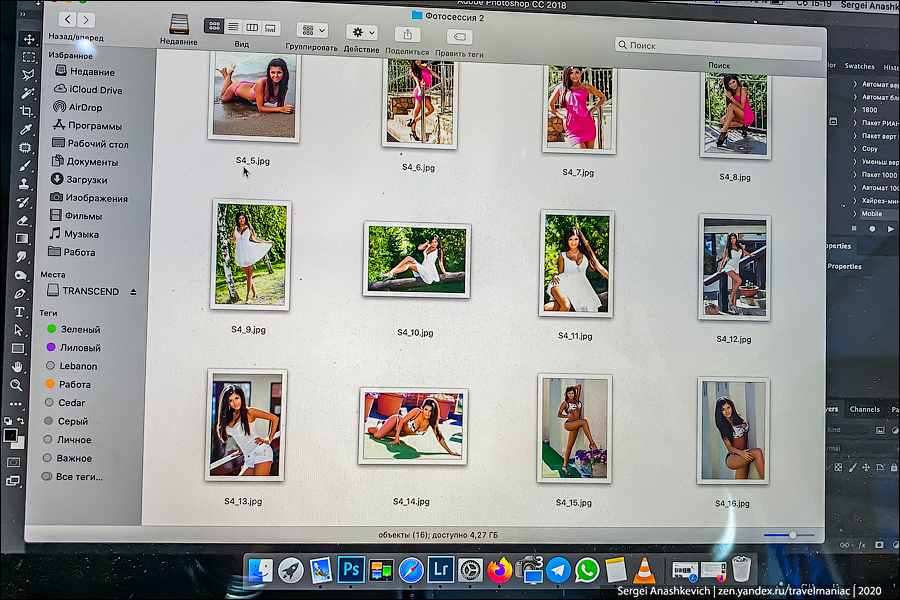
Task: Open the TRANSCEND volume
Action: click(83, 291)
